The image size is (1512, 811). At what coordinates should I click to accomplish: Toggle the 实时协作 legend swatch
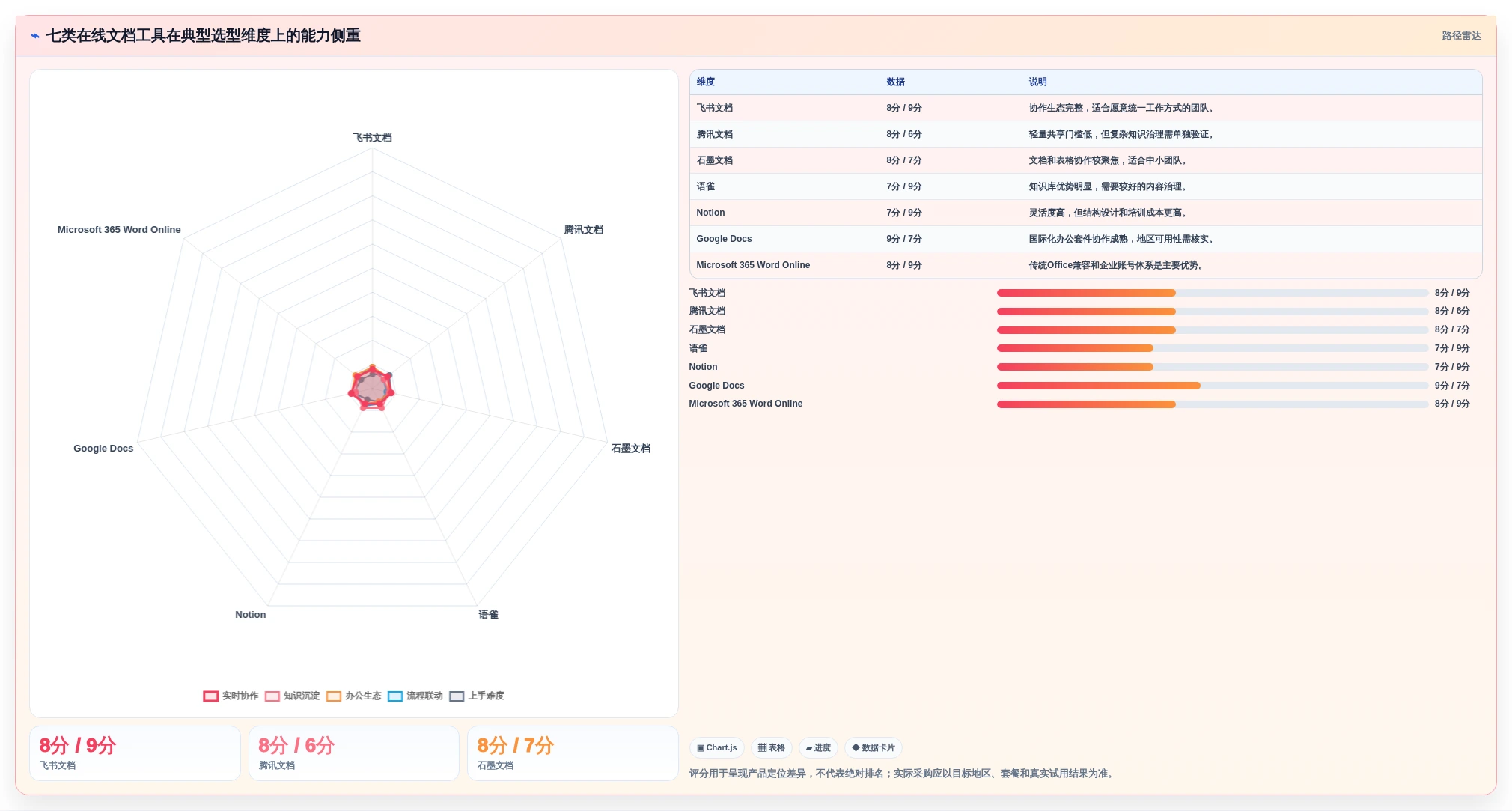pyautogui.click(x=210, y=696)
